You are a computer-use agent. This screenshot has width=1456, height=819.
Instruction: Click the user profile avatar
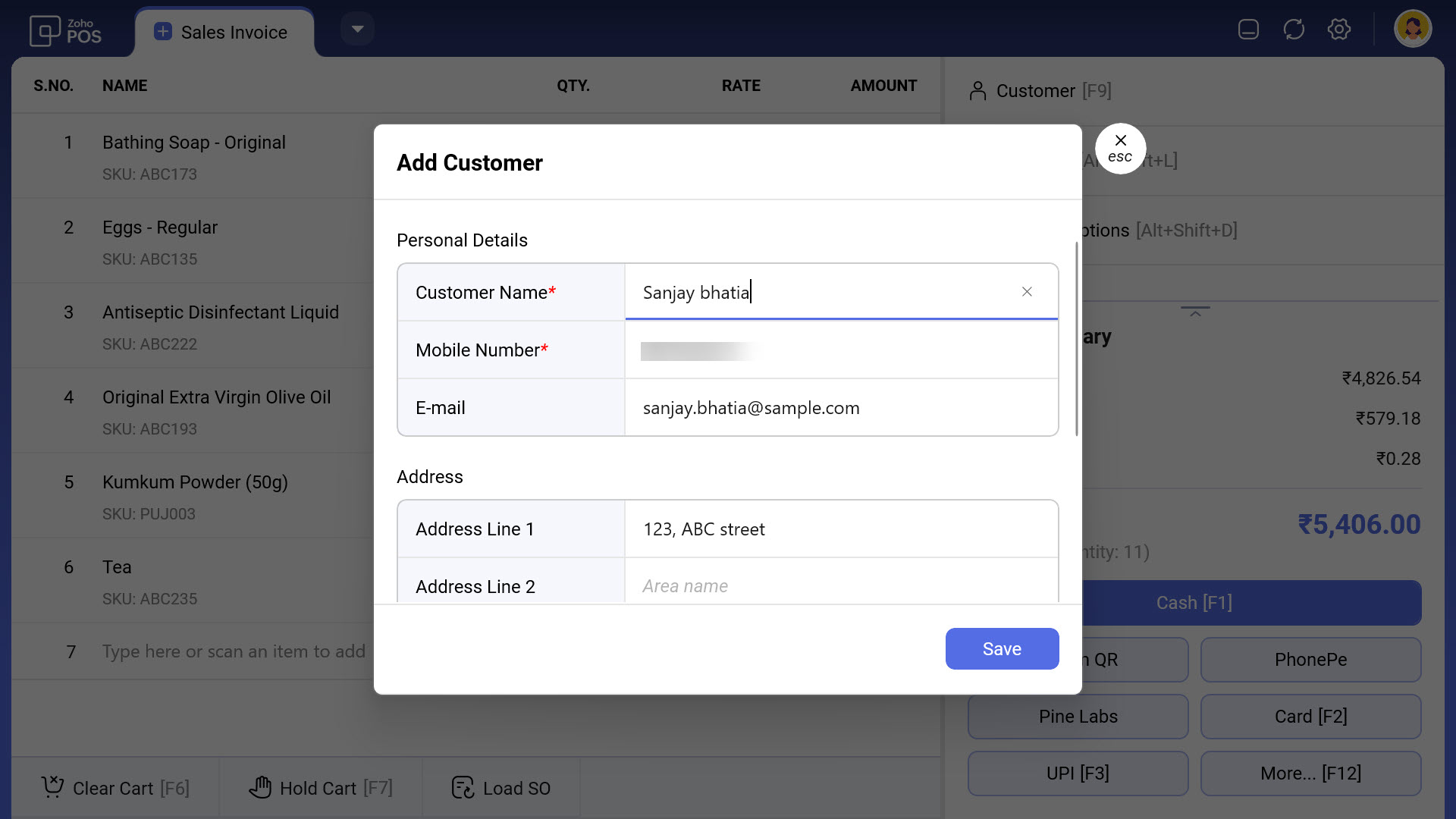pyautogui.click(x=1413, y=30)
